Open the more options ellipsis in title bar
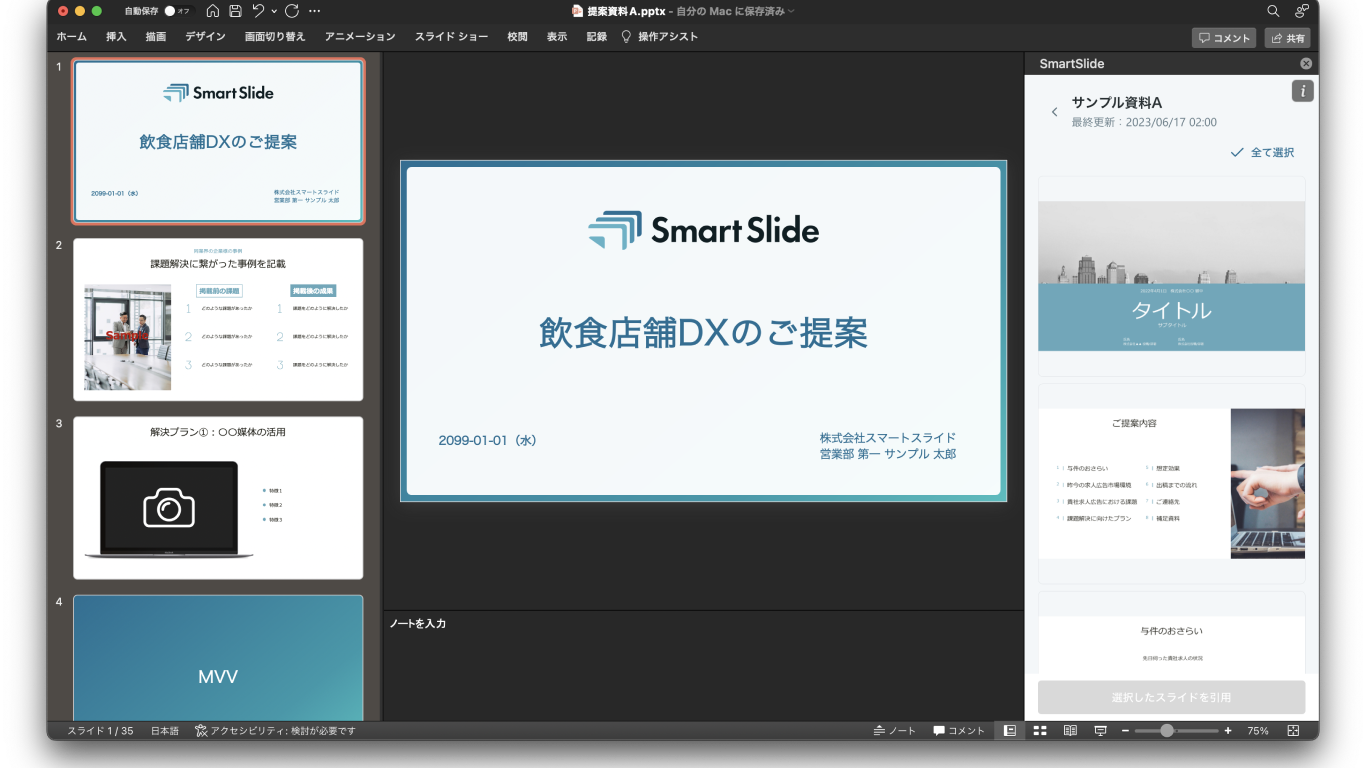The width and height of the screenshot is (1366, 768). (315, 11)
